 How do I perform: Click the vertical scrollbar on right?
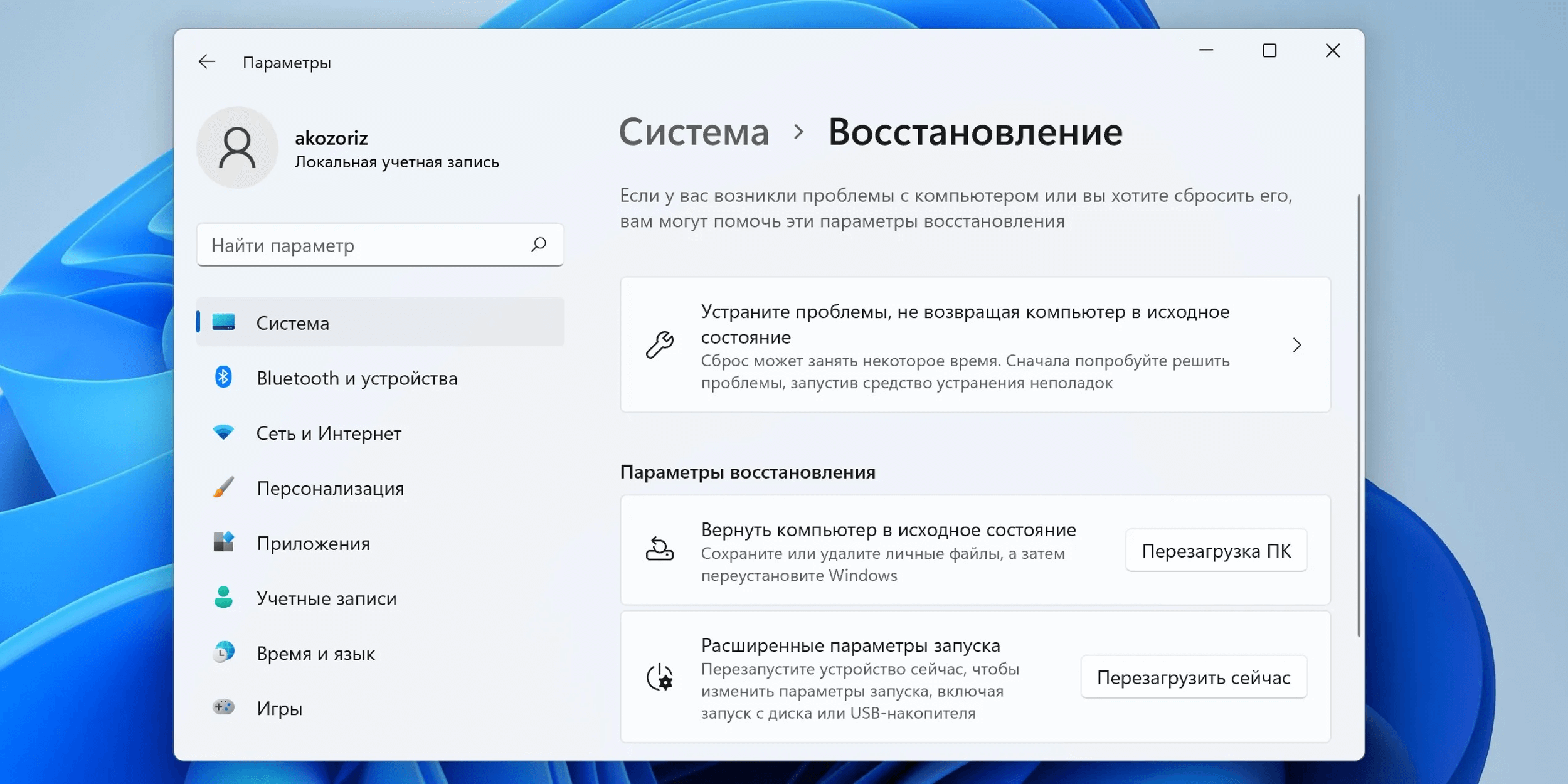coord(1359,414)
